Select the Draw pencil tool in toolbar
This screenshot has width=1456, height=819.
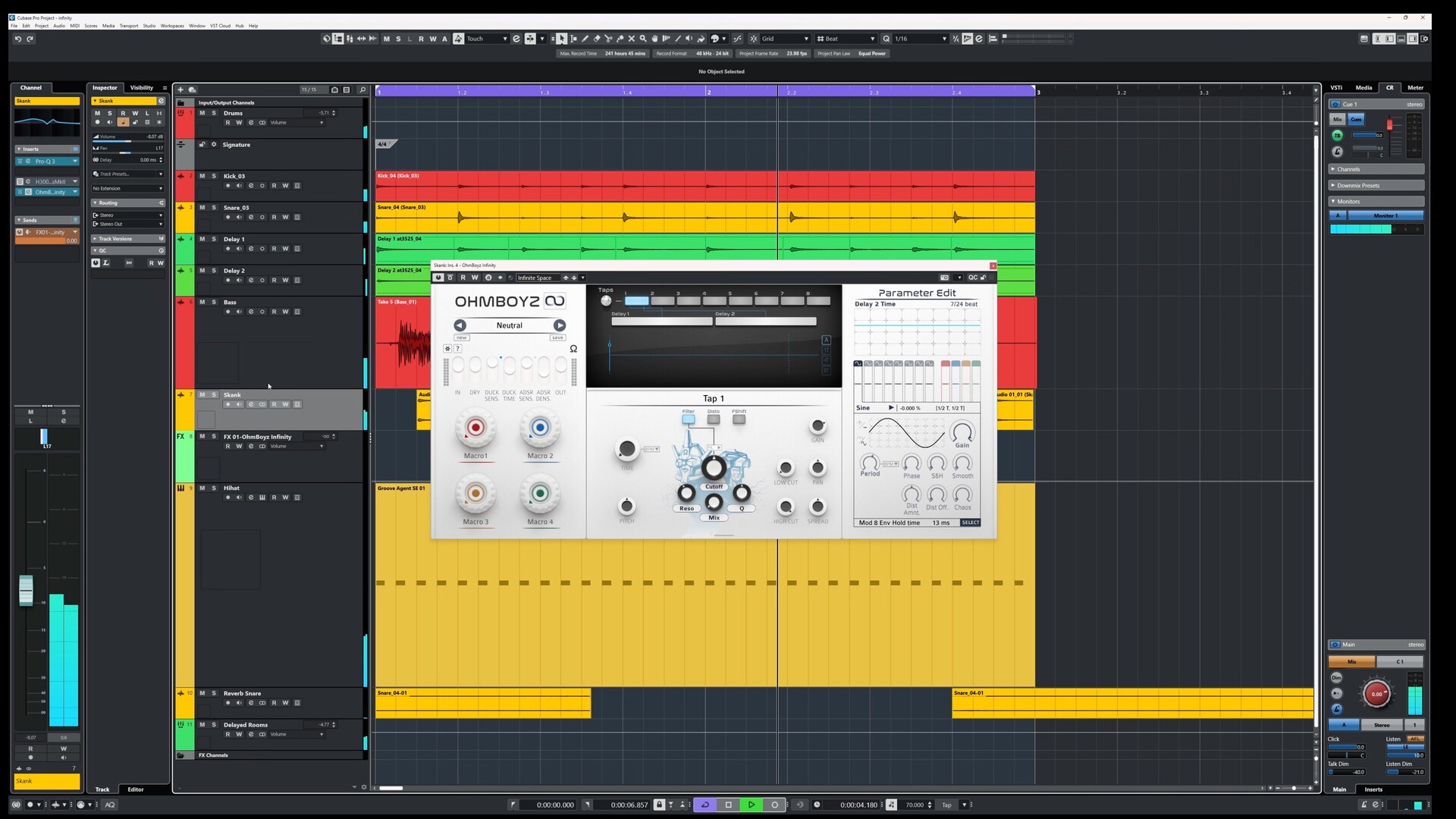585,39
